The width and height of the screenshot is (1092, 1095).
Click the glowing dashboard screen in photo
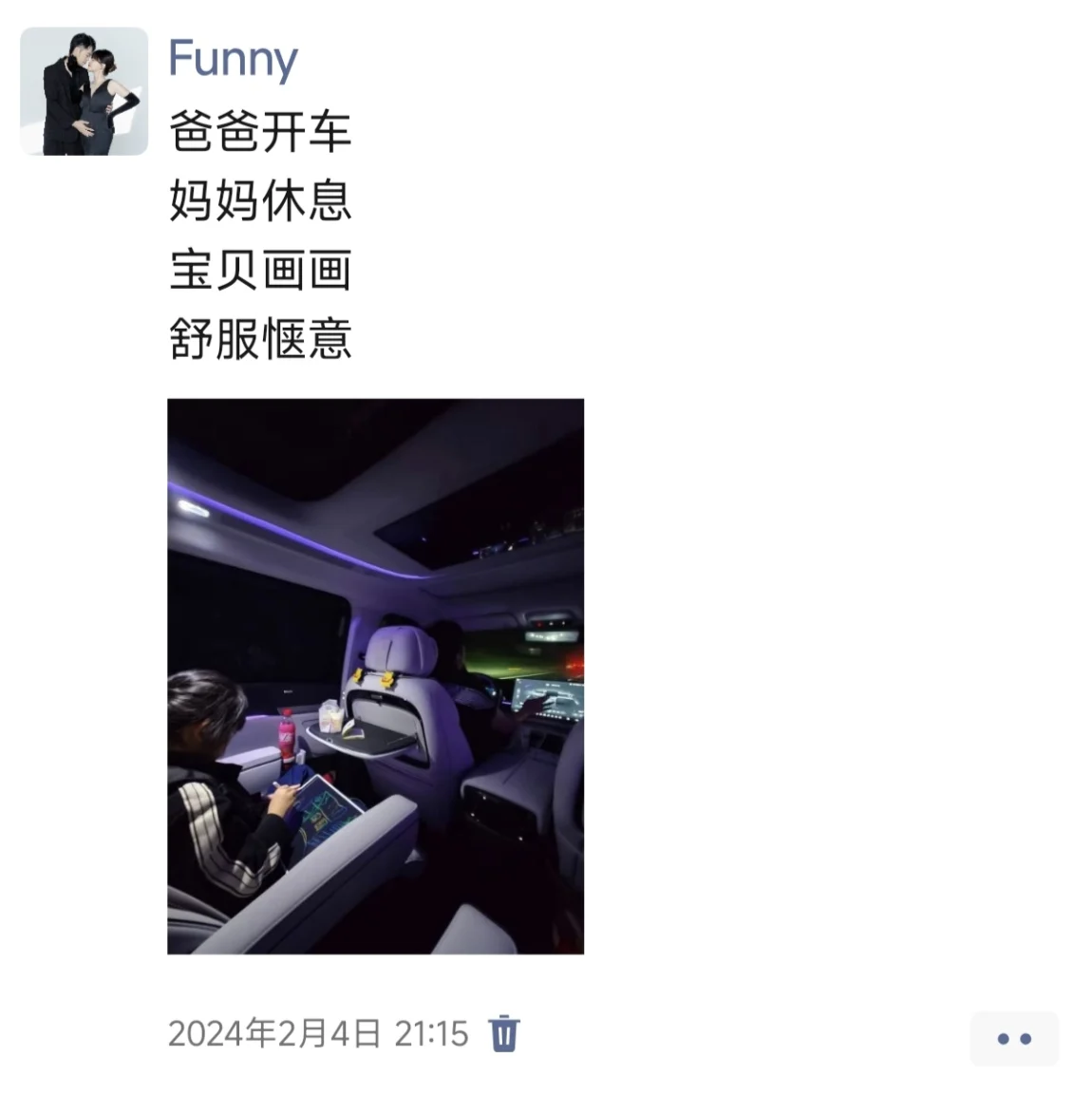[x=548, y=698]
